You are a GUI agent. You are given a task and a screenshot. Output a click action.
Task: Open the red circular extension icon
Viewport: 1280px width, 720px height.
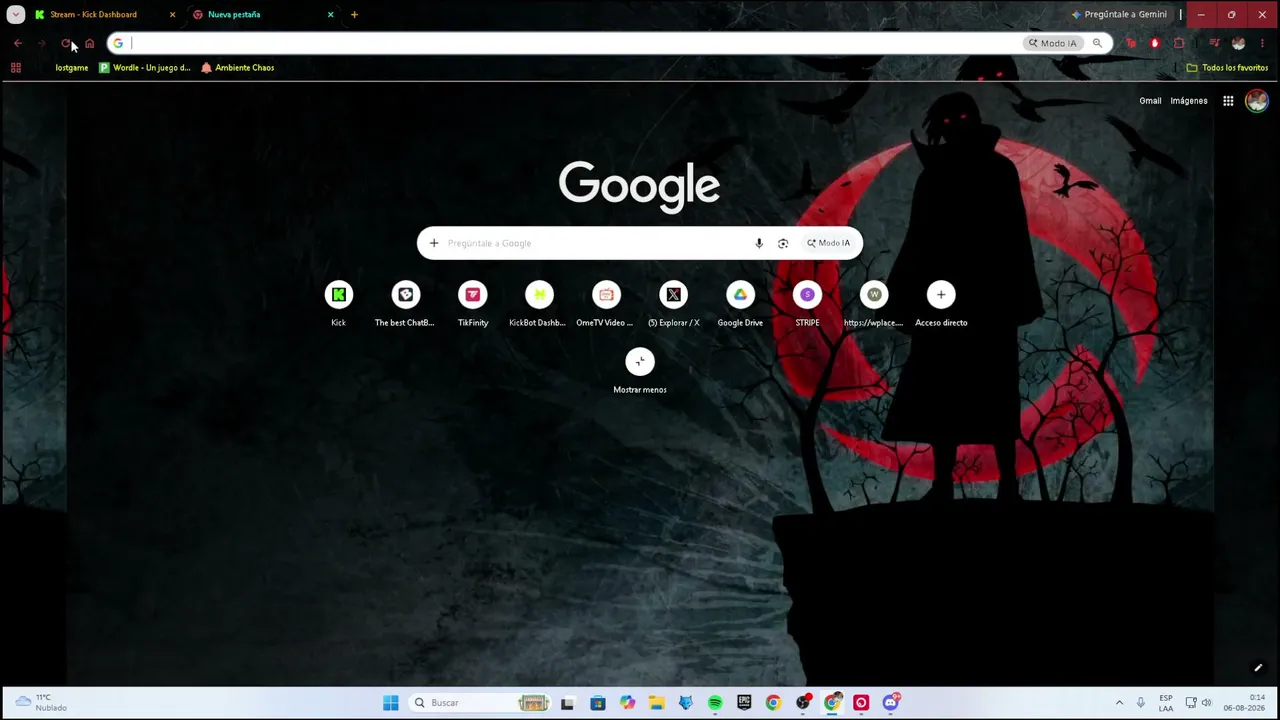(x=1155, y=43)
